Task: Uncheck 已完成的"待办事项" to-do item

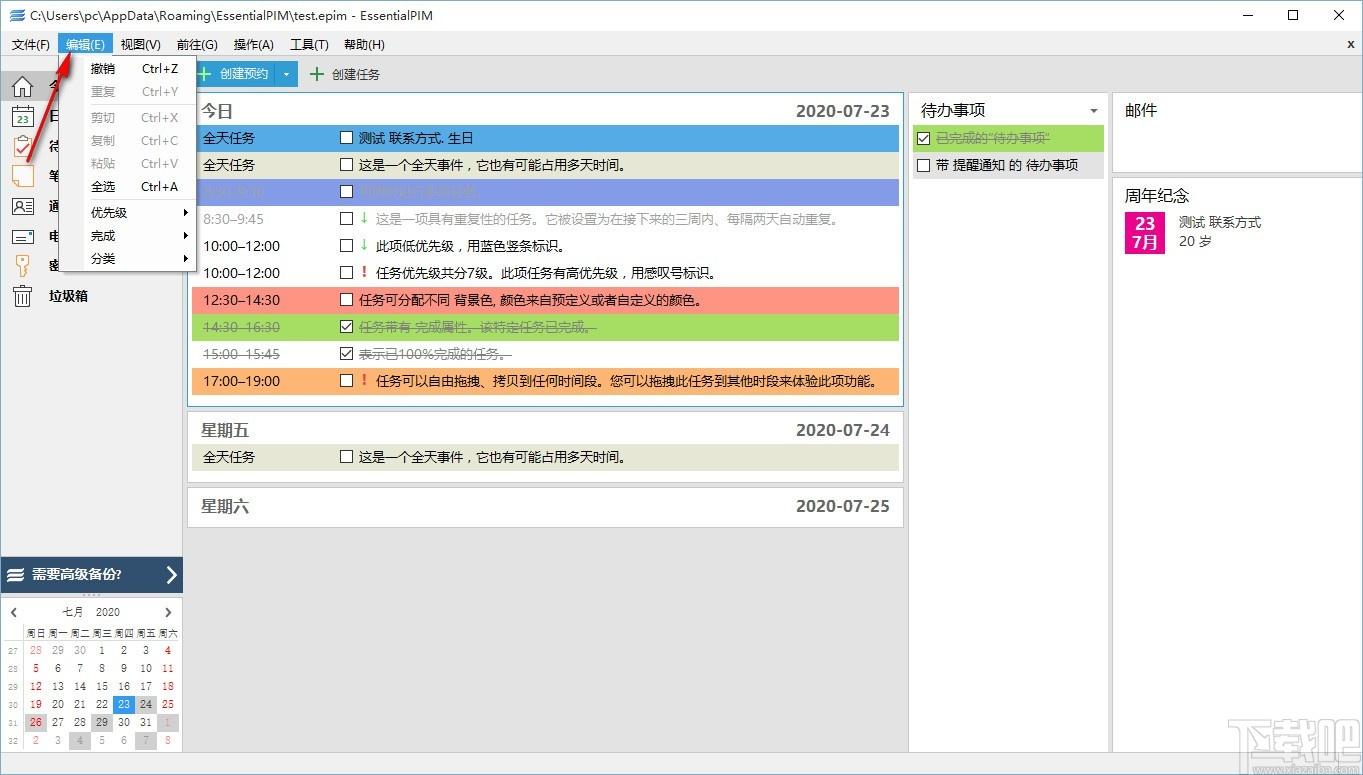Action: [x=923, y=138]
